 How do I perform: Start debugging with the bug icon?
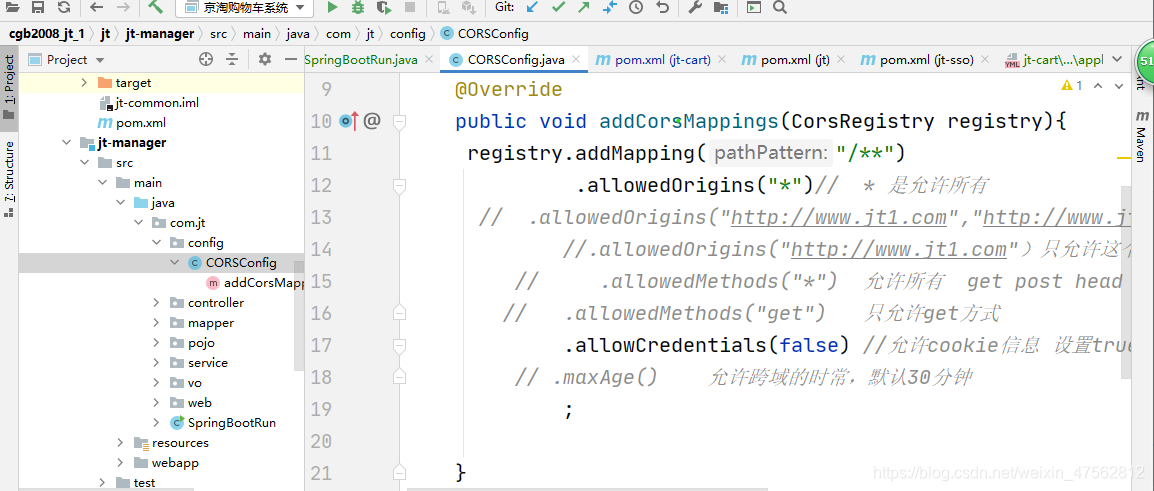point(358,7)
